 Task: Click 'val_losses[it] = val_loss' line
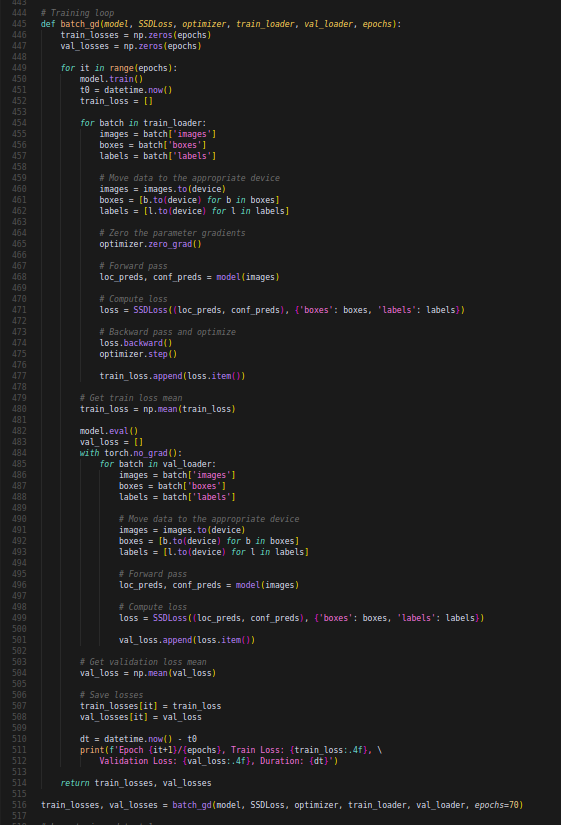click(x=141, y=718)
